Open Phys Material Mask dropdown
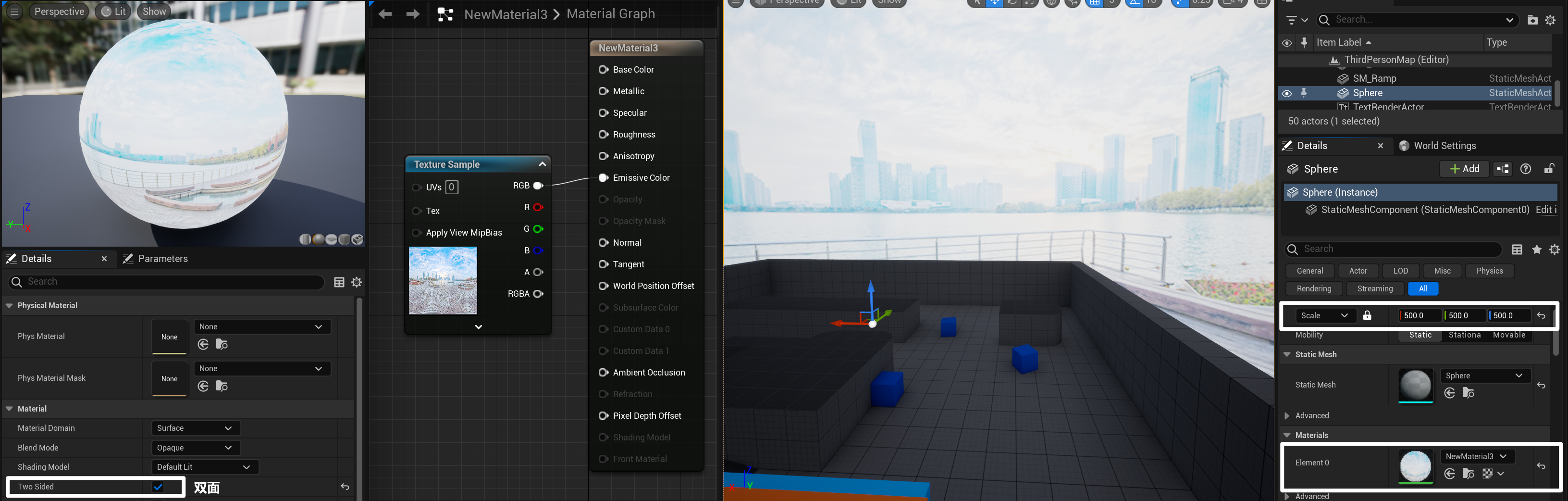 coord(262,368)
